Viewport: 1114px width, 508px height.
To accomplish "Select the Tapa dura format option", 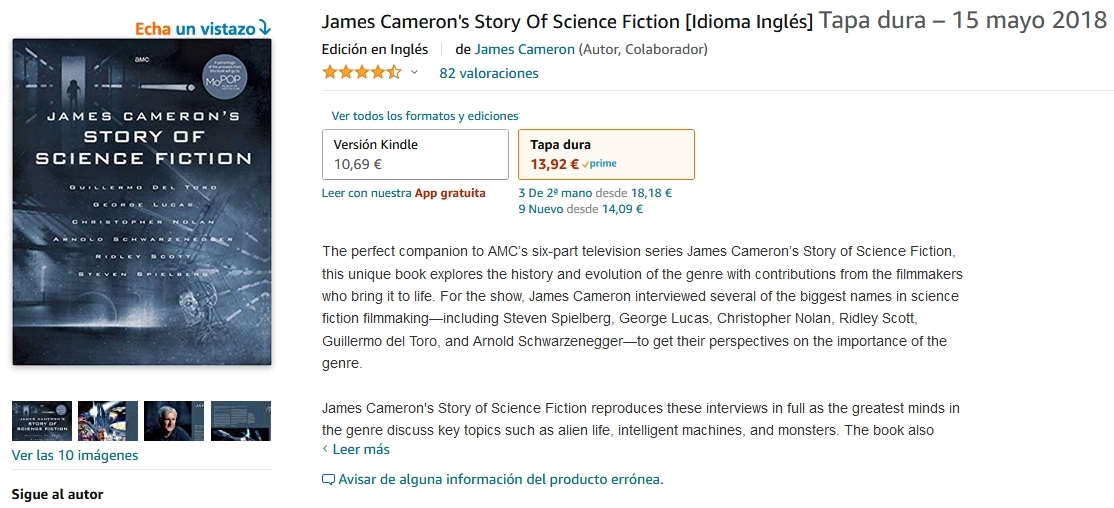I will tap(606, 154).
